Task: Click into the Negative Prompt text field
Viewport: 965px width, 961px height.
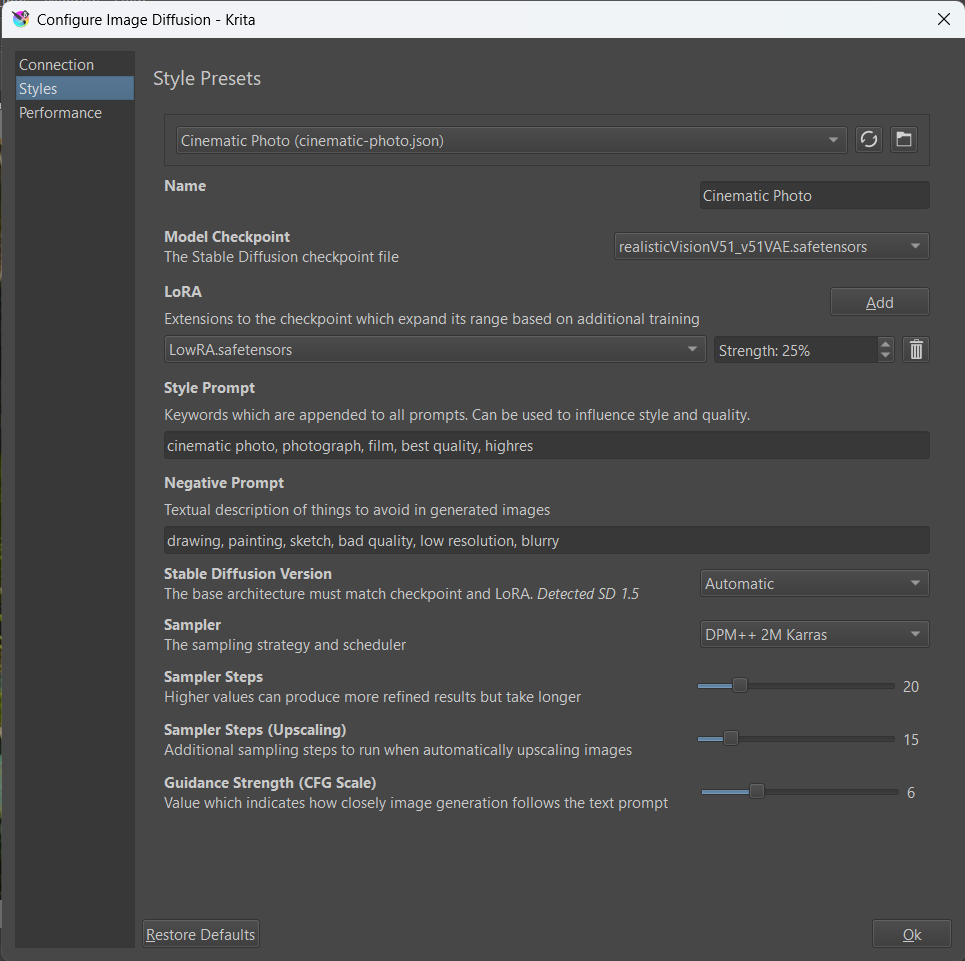Action: tap(547, 540)
